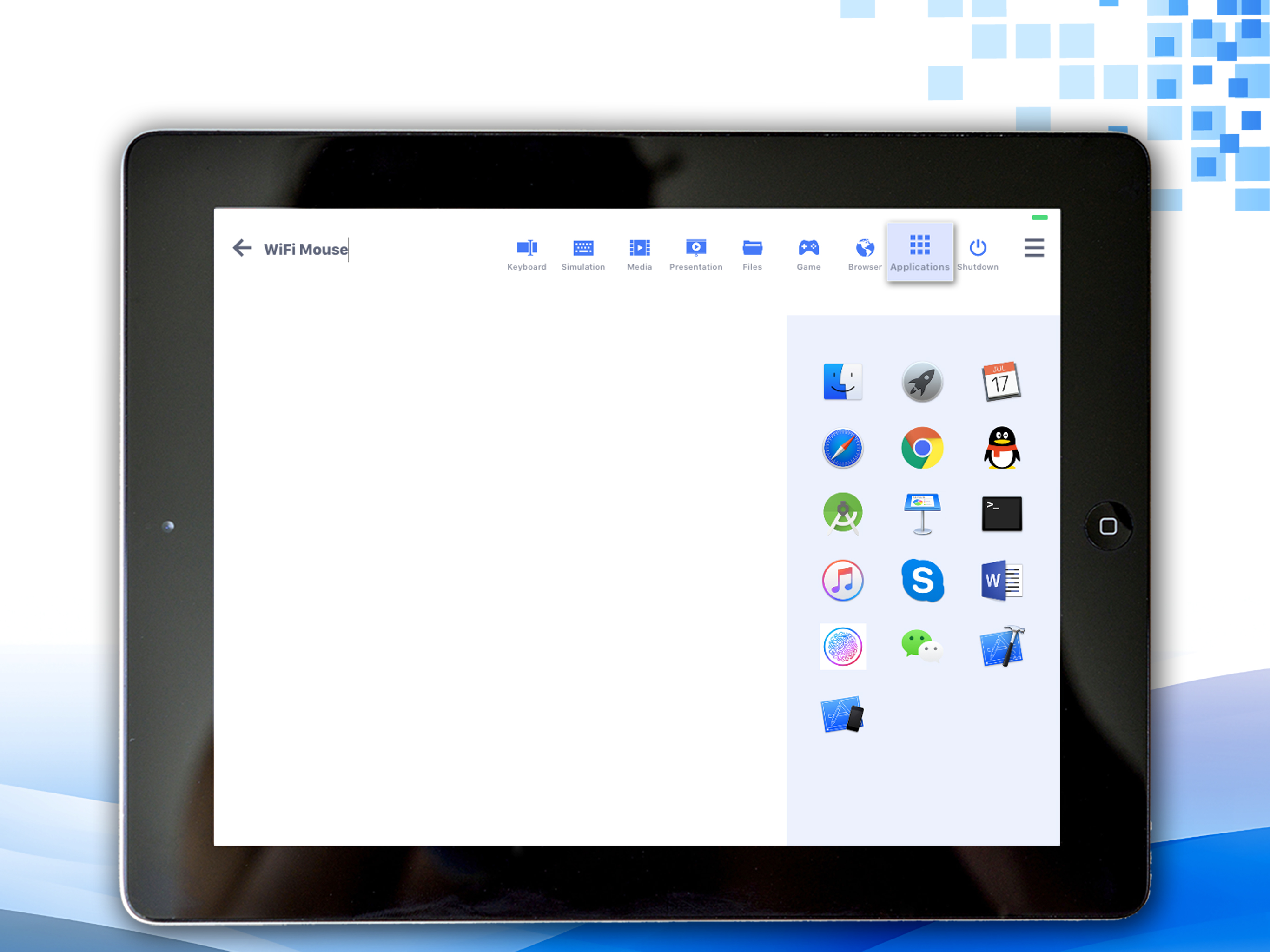
Task: Launch Finder from the app grid
Action: click(x=842, y=382)
